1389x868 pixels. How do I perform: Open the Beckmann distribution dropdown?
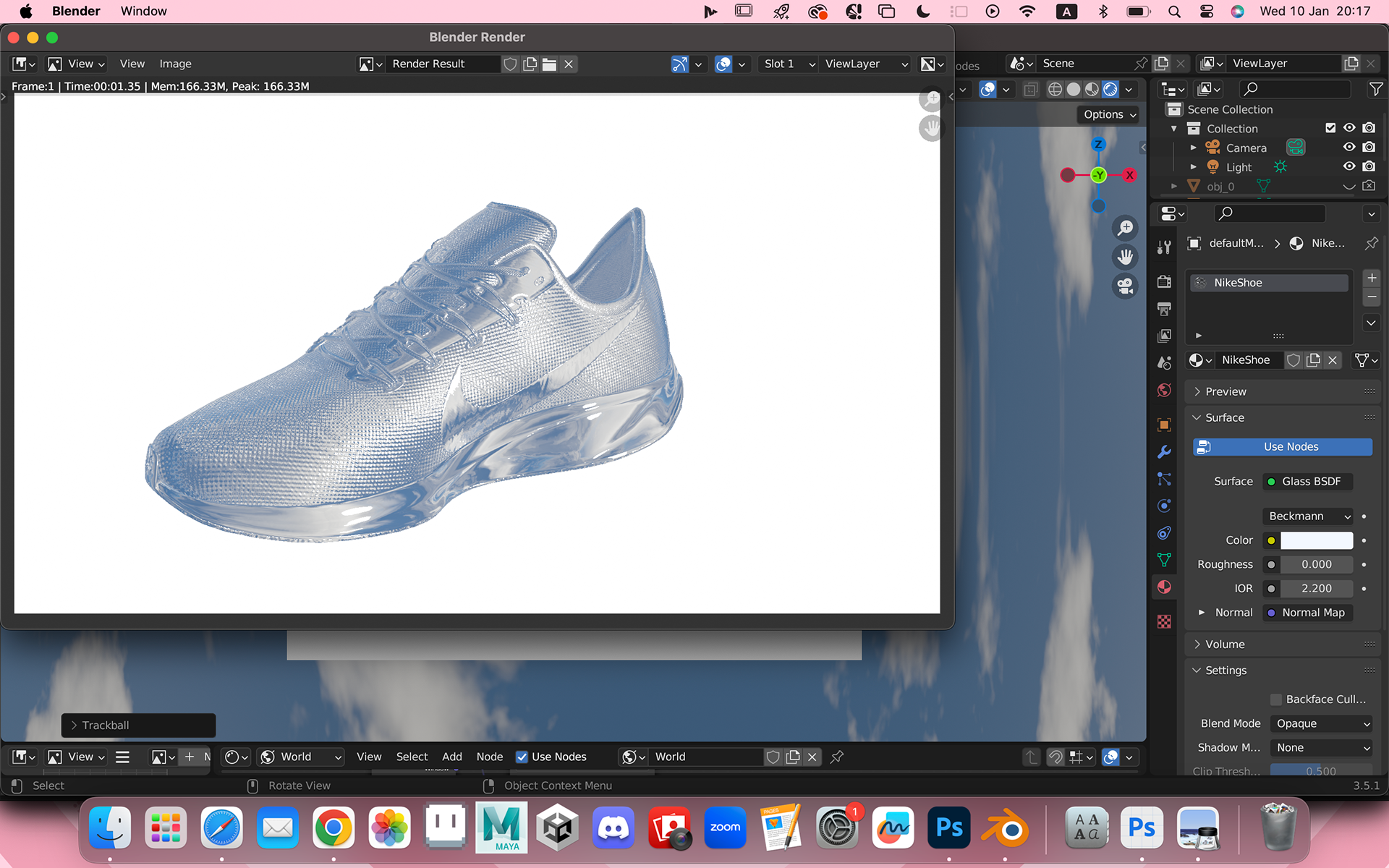point(1308,516)
